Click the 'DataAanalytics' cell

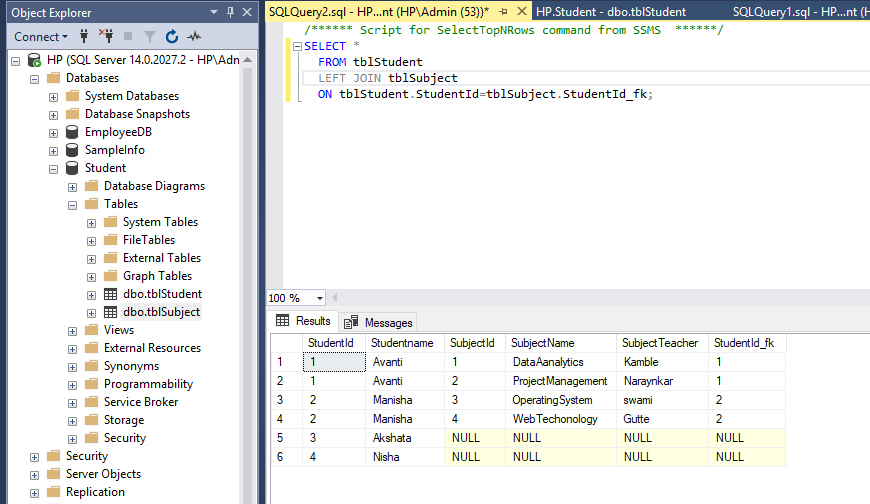(560, 362)
